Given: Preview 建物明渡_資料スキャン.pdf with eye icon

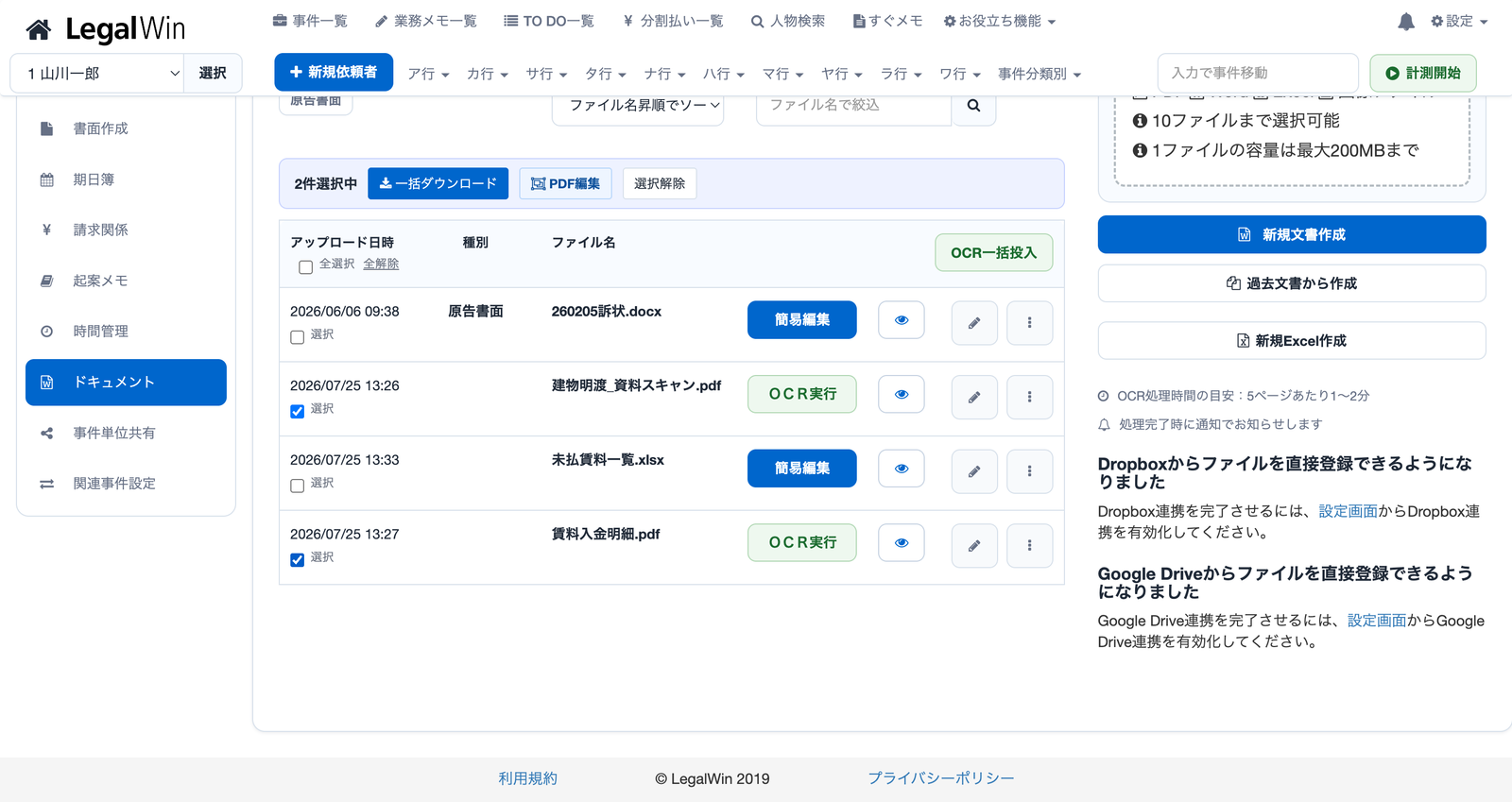Looking at the screenshot, I should tap(902, 394).
